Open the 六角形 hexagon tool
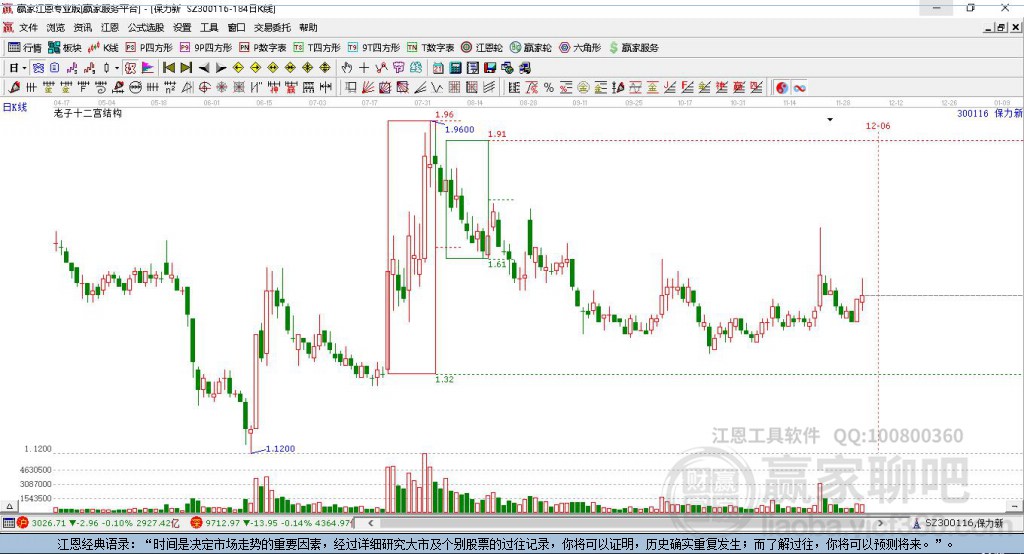 (580, 48)
